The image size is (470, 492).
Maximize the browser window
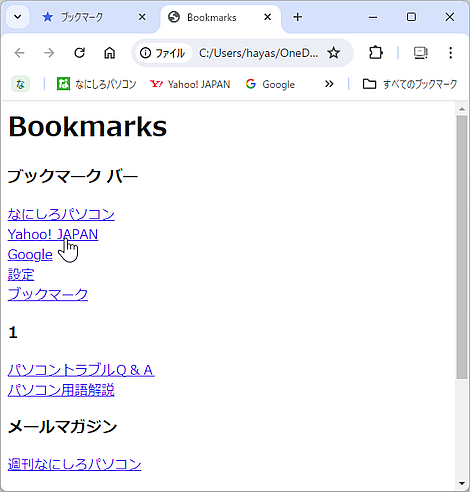pyautogui.click(x=411, y=17)
